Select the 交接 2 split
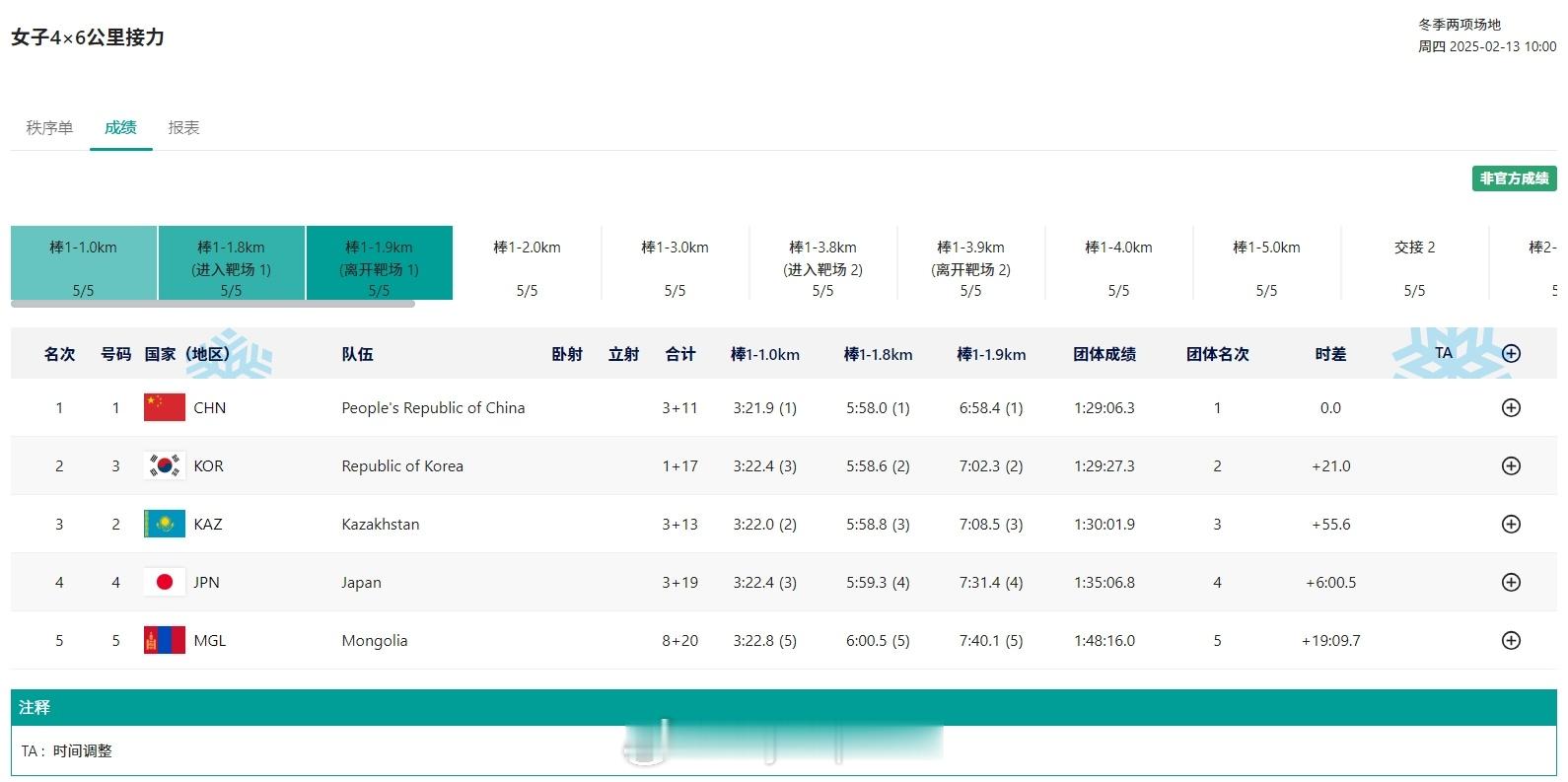The image size is (1568, 782). [x=1415, y=262]
